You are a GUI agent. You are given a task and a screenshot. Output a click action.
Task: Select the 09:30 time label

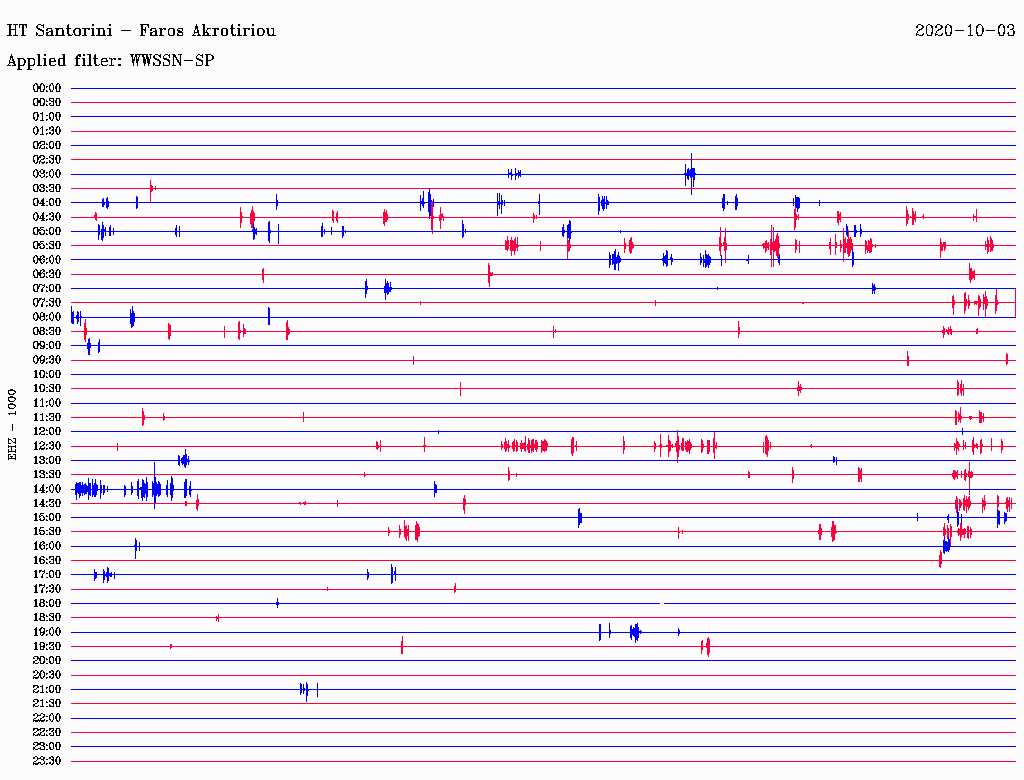(46, 360)
